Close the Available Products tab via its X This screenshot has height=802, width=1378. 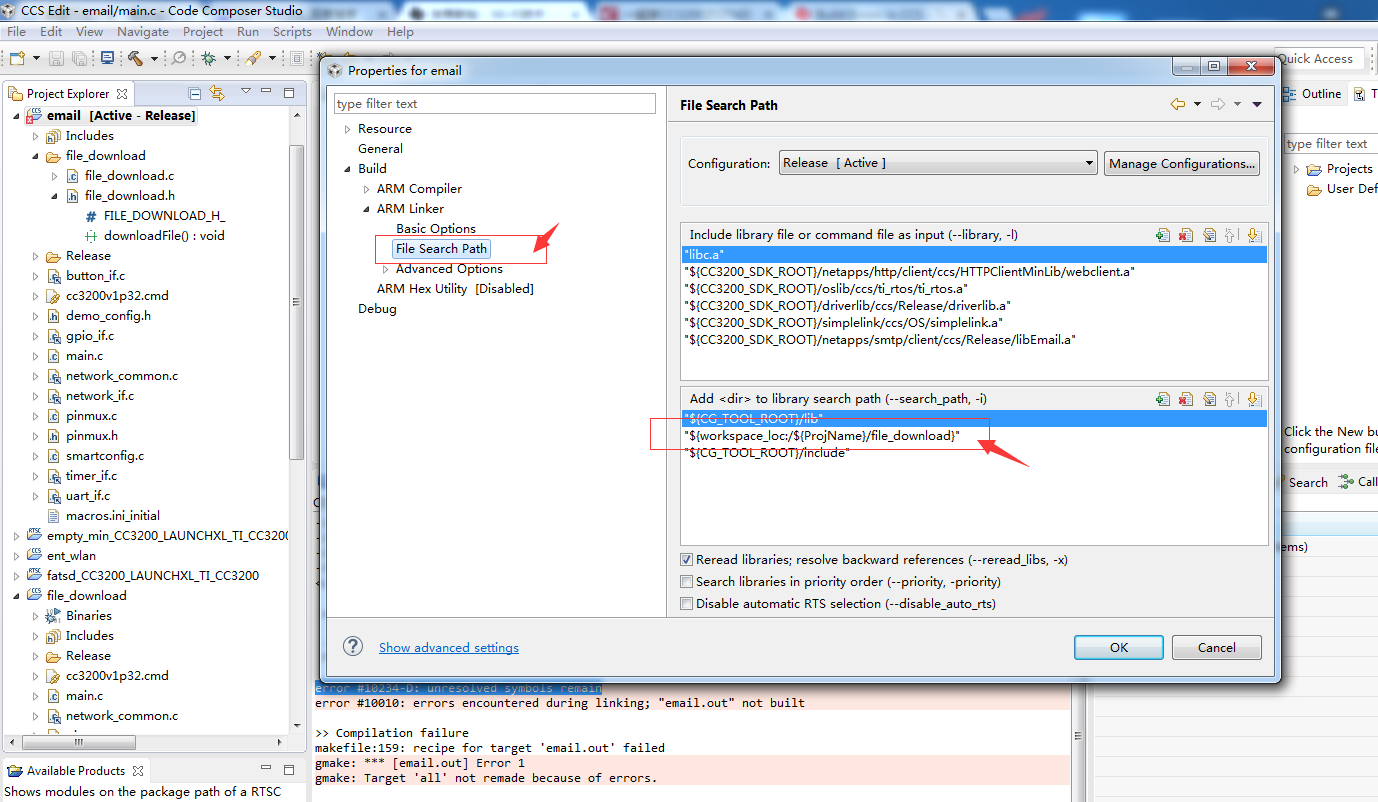(x=138, y=771)
